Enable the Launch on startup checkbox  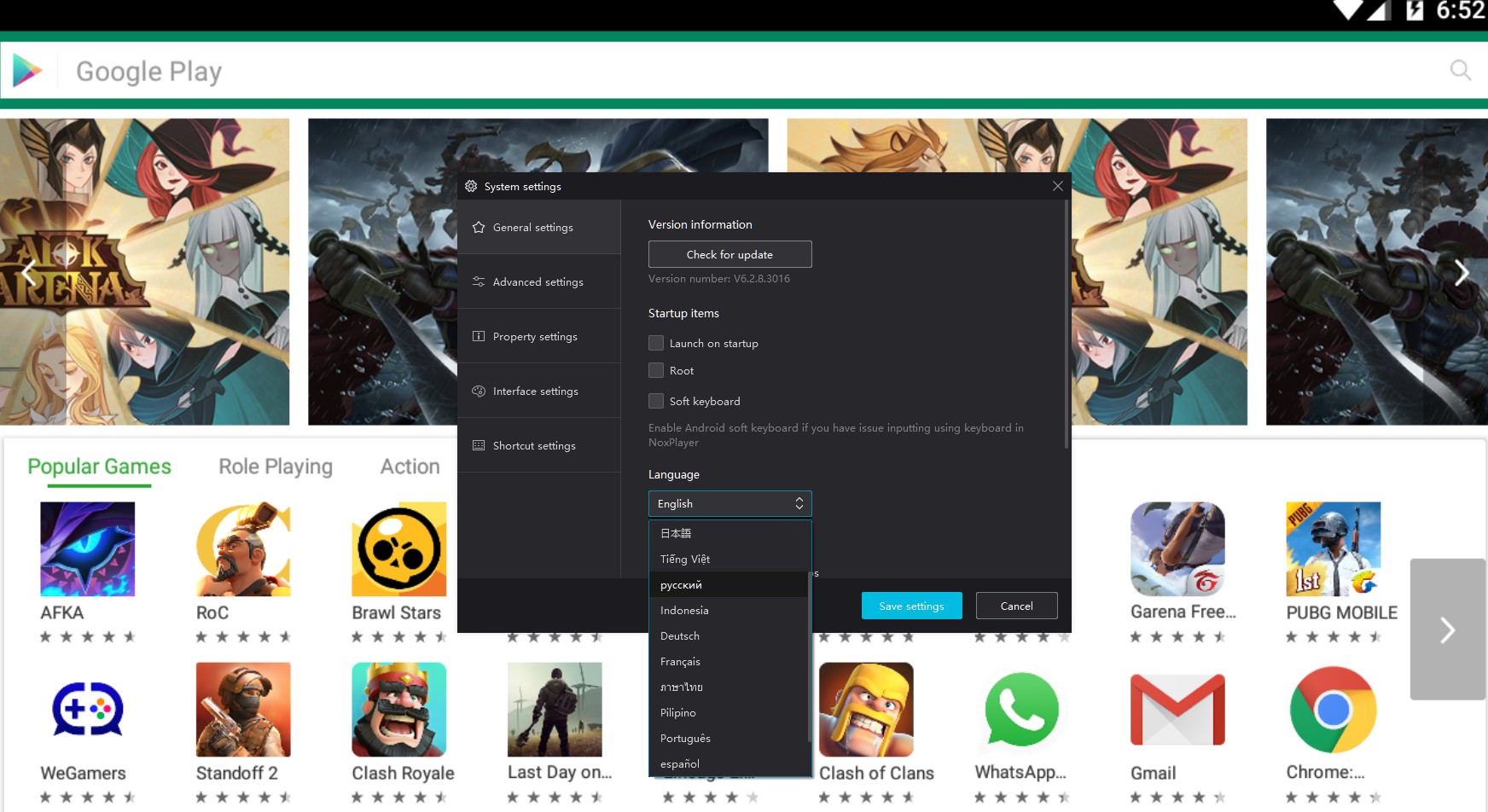656,343
